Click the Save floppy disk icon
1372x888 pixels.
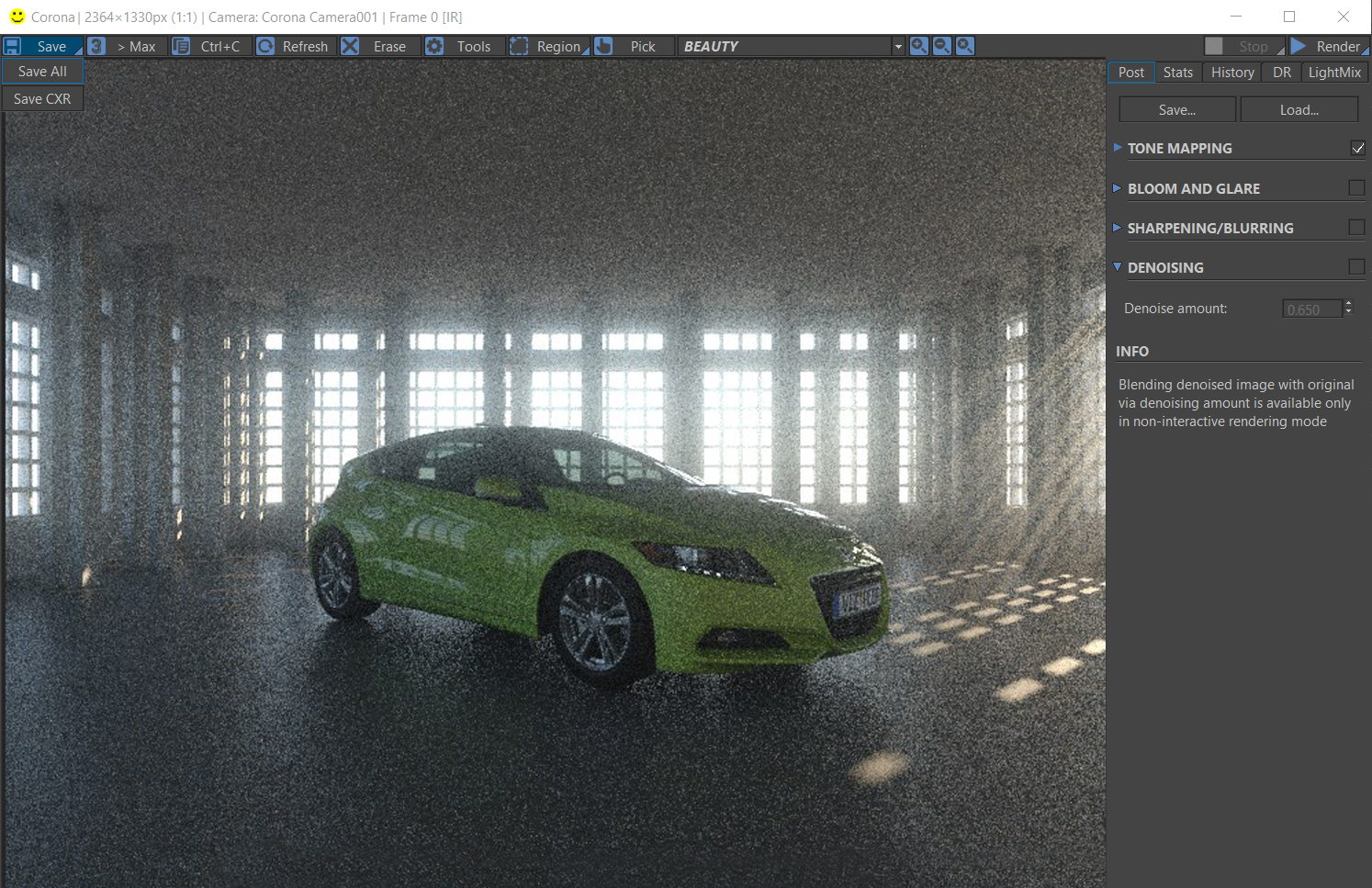[13, 46]
